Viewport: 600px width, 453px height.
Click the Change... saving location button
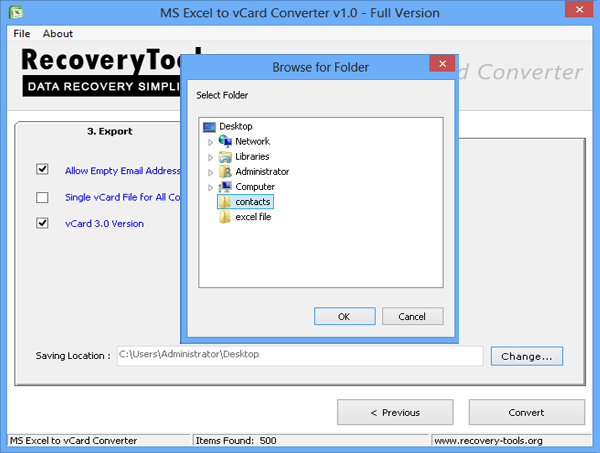pyautogui.click(x=527, y=356)
